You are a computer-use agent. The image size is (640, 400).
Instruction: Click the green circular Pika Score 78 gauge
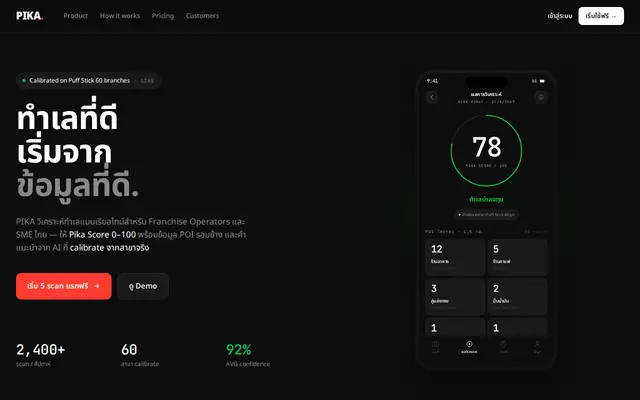click(486, 151)
